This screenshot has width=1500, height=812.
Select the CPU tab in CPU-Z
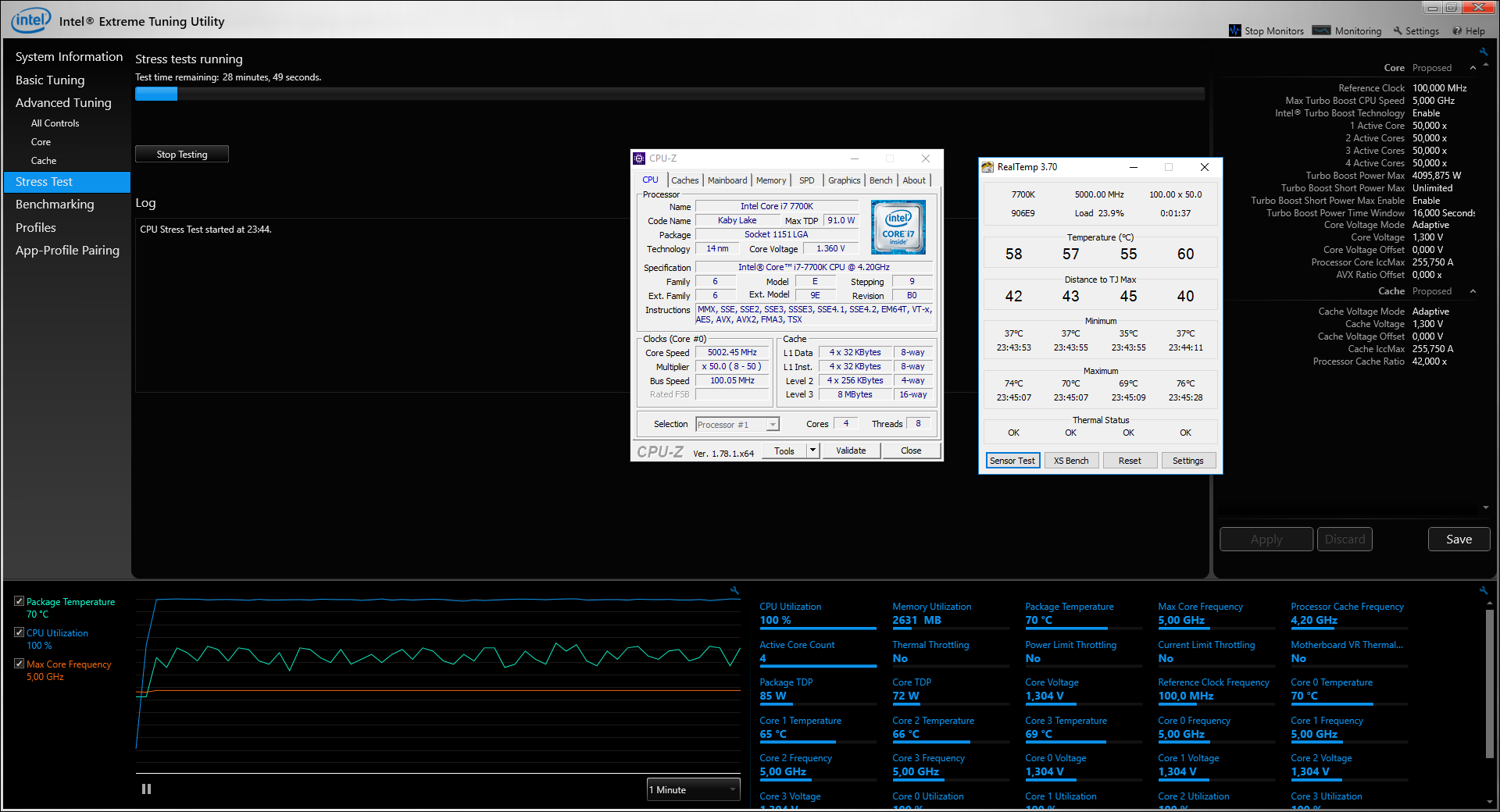pos(650,180)
